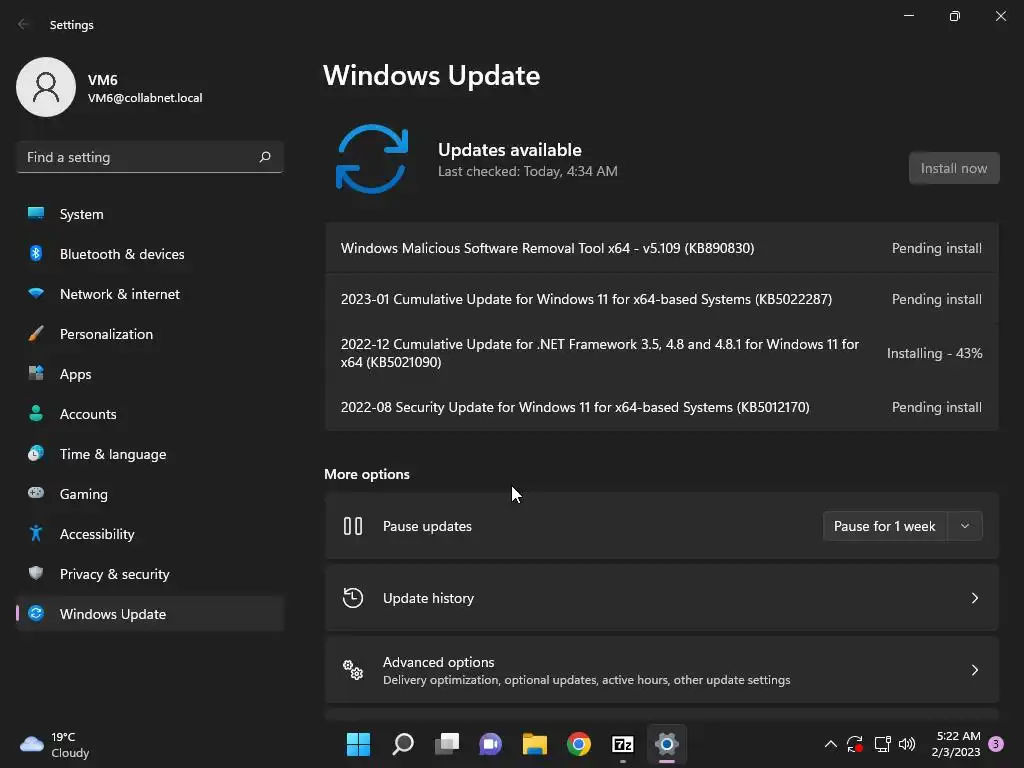
Task: Select System in the sidebar
Action: [x=150, y=214]
